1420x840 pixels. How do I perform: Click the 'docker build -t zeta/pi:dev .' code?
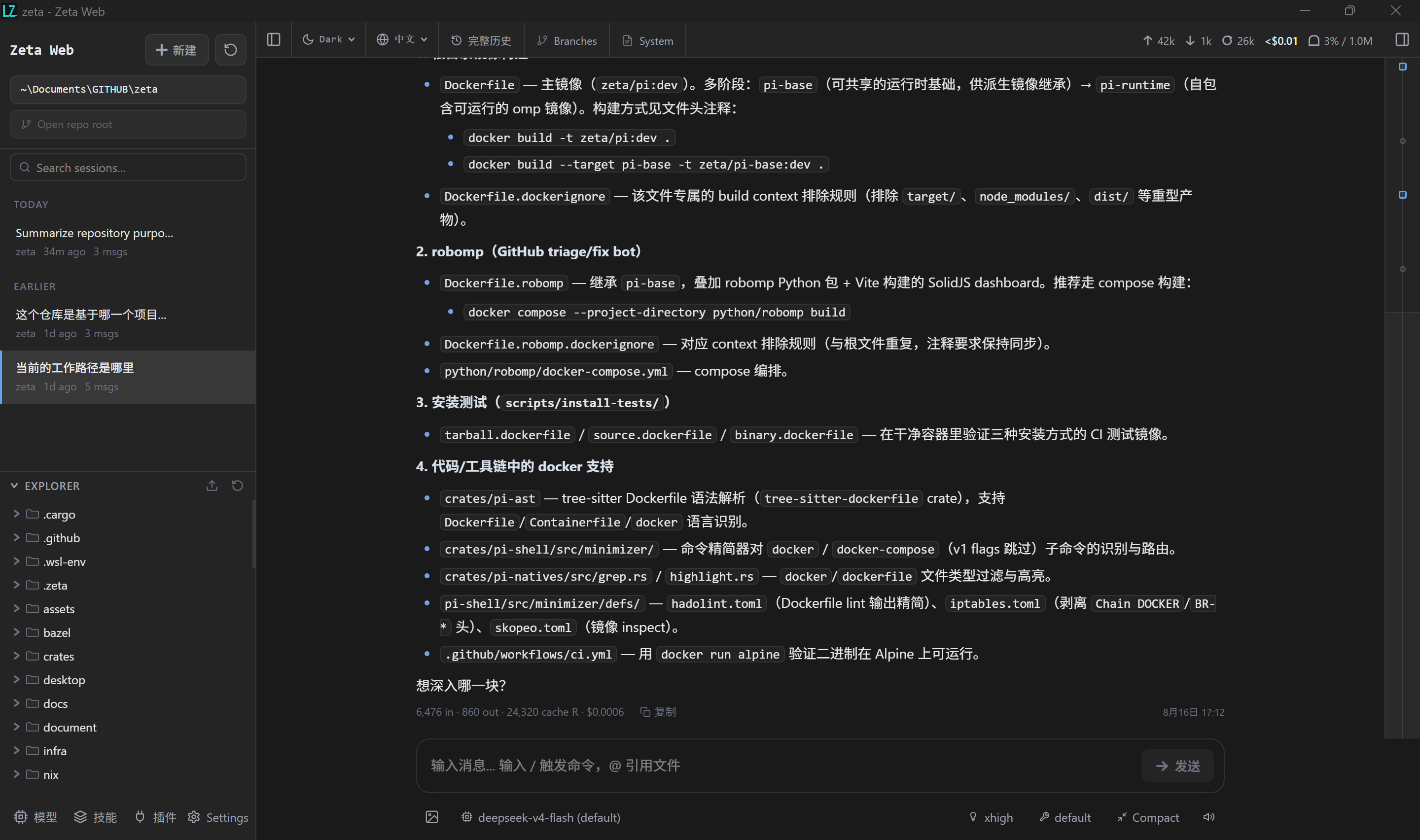pyautogui.click(x=569, y=138)
